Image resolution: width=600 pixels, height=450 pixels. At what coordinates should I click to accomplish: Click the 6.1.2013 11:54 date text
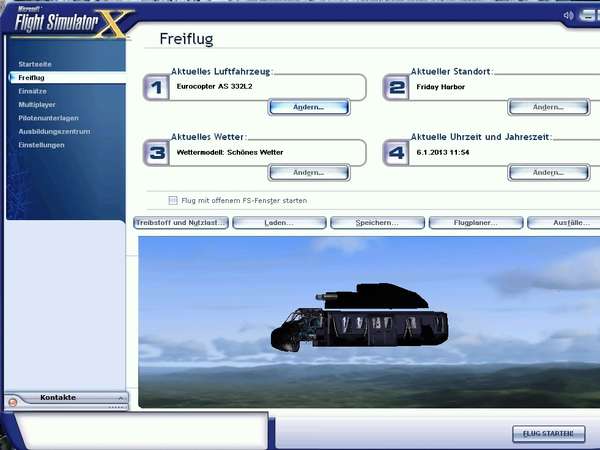pyautogui.click(x=443, y=152)
